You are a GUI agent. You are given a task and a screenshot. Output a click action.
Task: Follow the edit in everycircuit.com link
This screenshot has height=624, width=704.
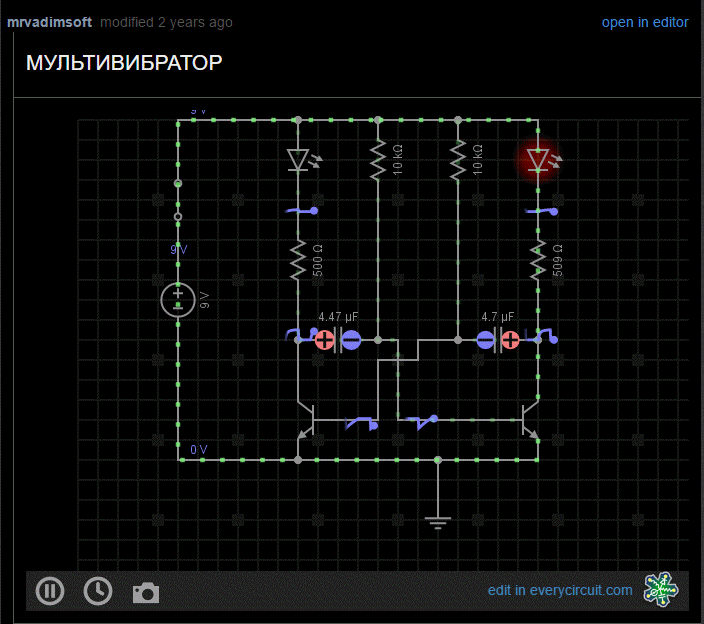click(x=560, y=590)
